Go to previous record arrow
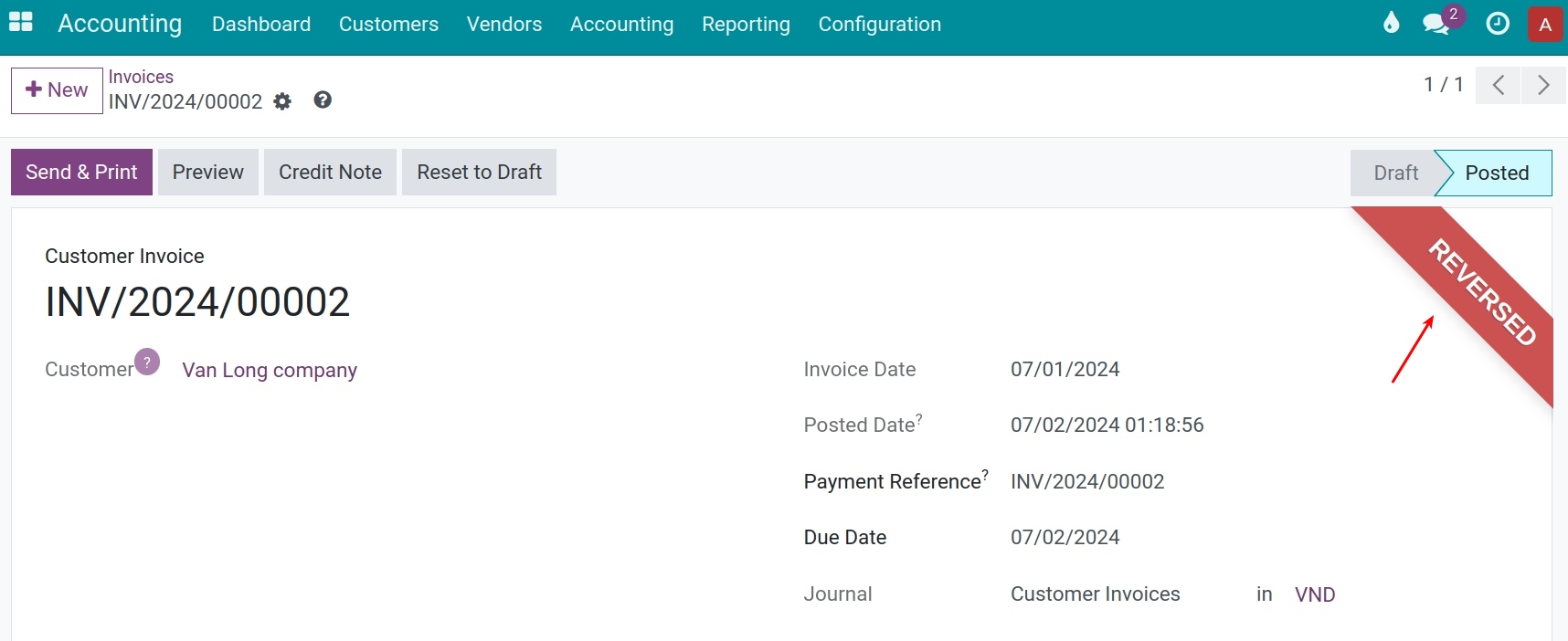Screen dimensions: 1568x641 pos(1498,85)
